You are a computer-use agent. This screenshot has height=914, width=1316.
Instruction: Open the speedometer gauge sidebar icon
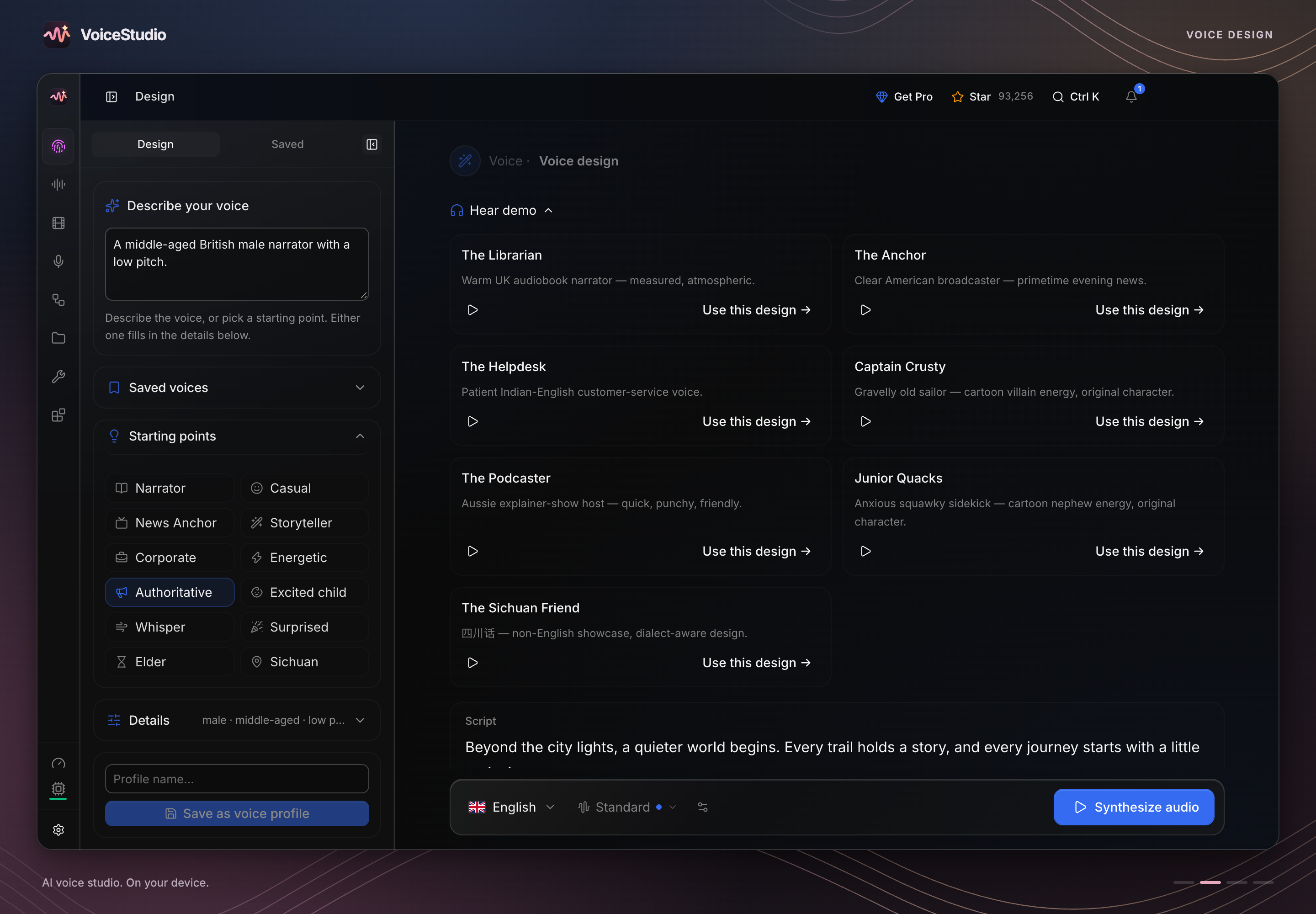[58, 763]
